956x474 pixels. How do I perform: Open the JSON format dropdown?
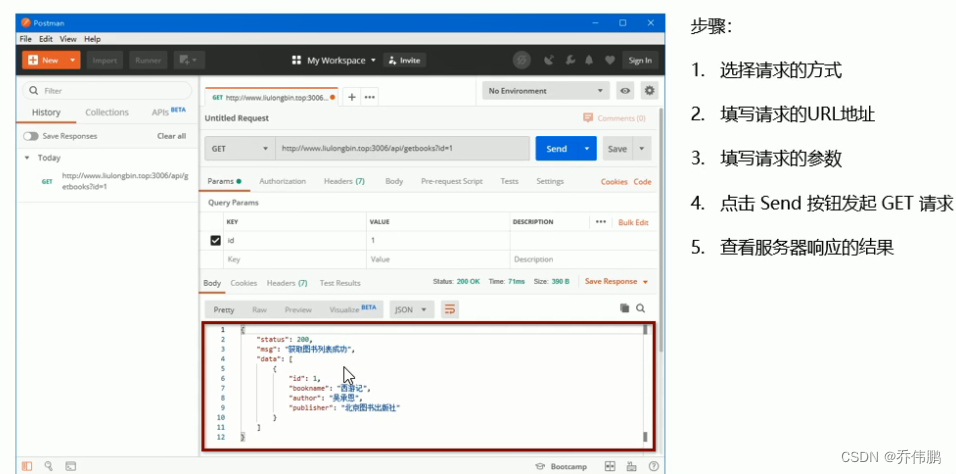[x=412, y=310]
